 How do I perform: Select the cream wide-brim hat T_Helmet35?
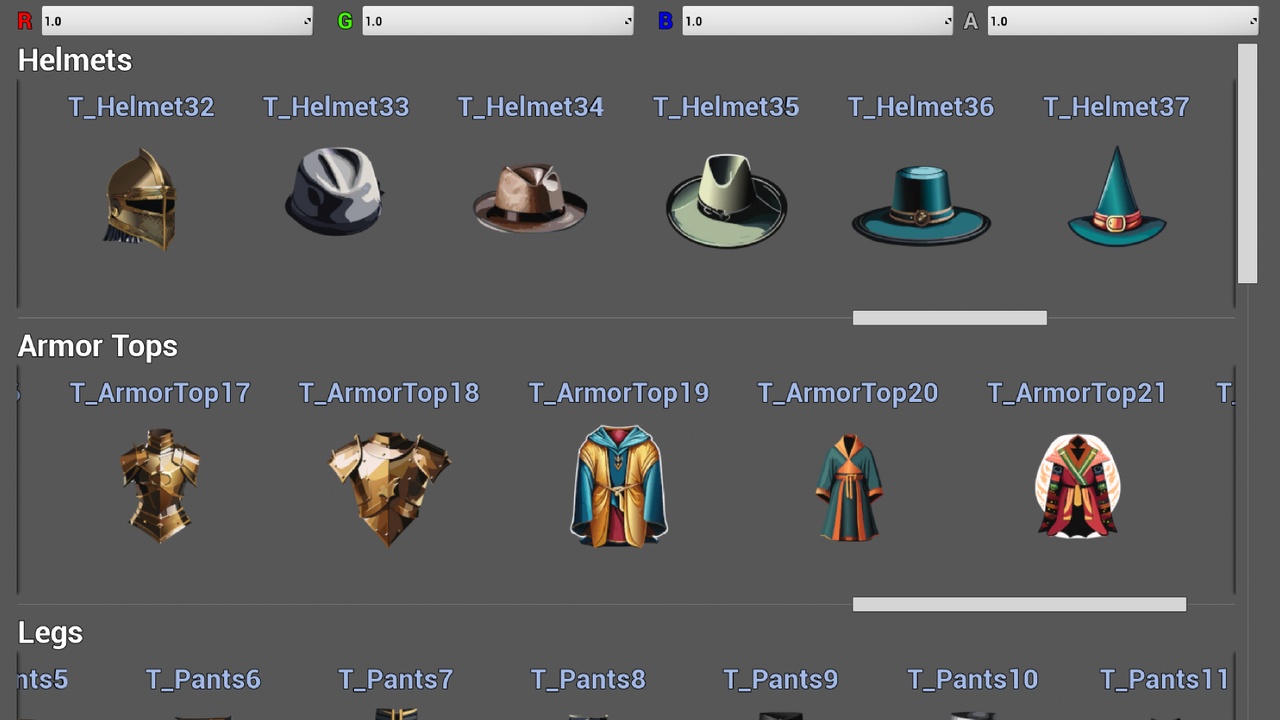[727, 200]
